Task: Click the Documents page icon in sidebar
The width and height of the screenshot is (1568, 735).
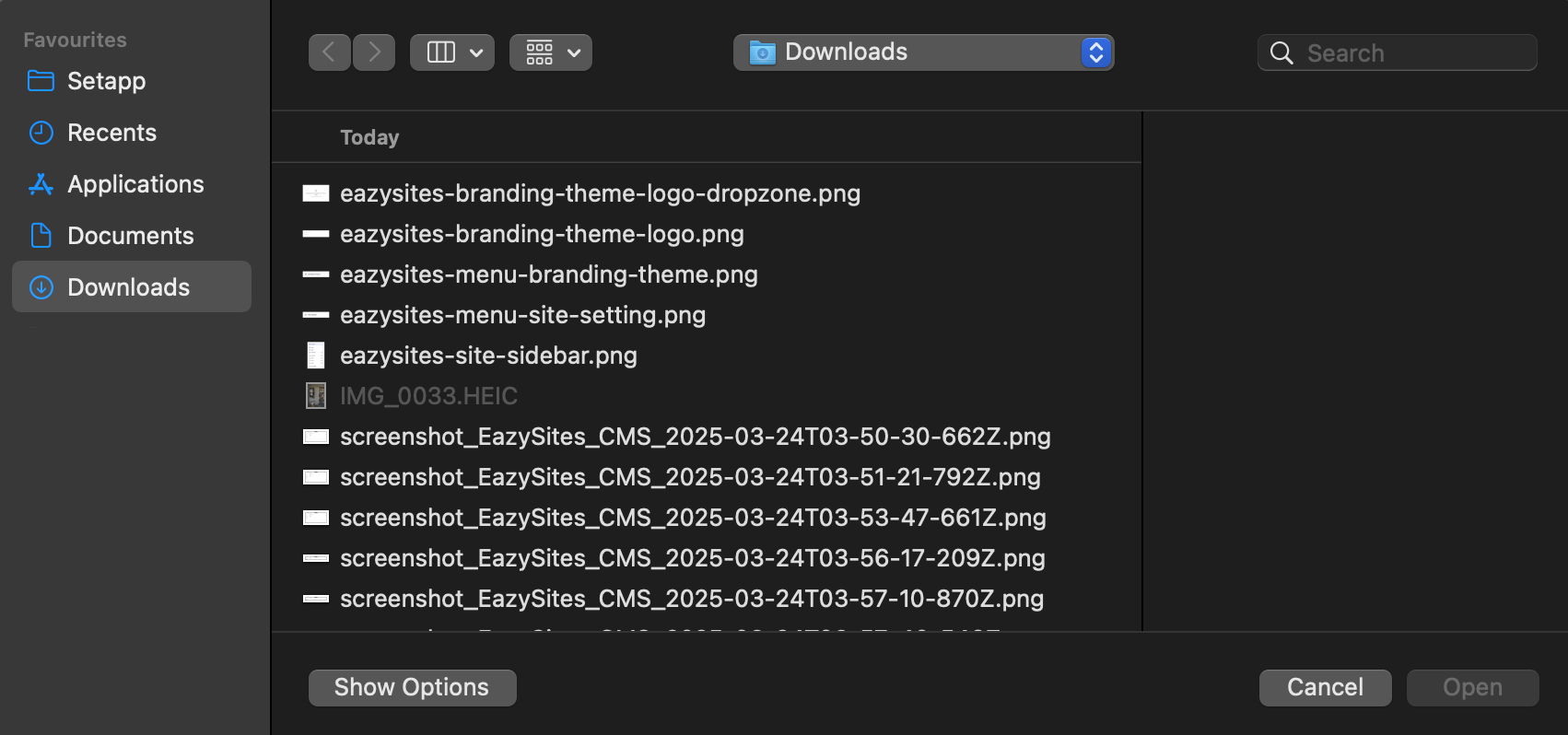Action: tap(41, 236)
